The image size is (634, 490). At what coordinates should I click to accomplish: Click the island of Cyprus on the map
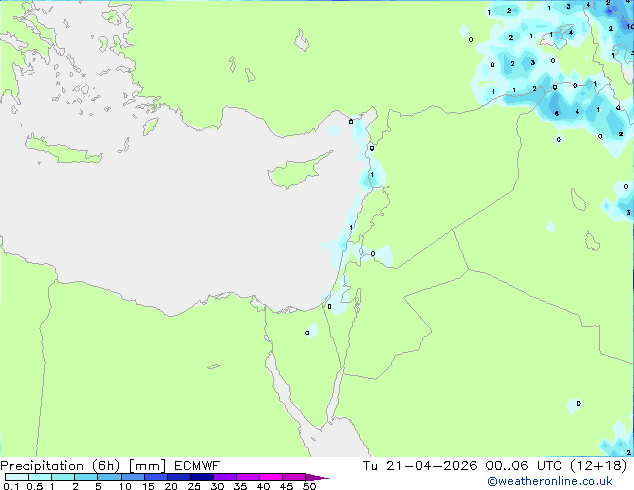point(297,172)
